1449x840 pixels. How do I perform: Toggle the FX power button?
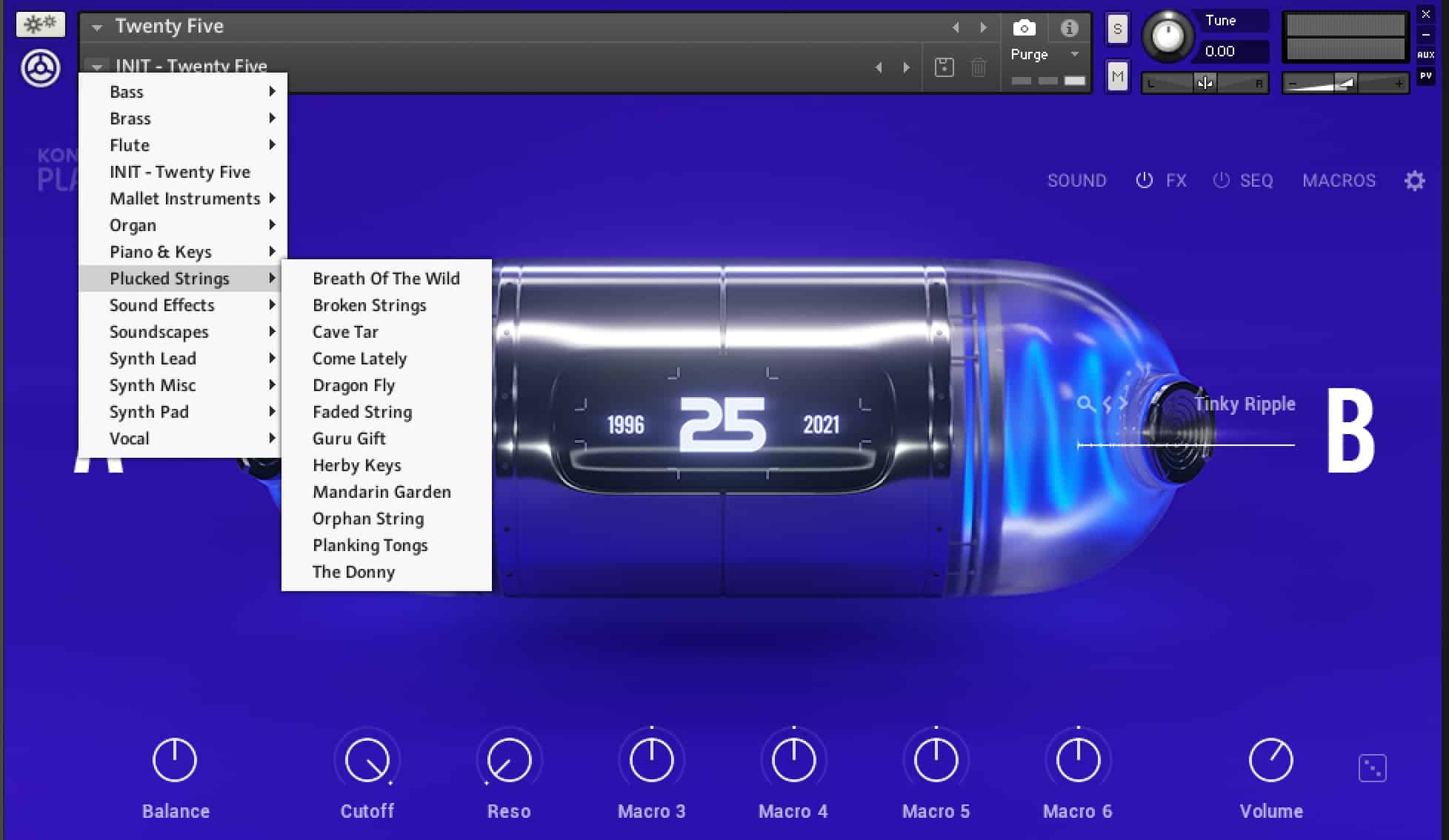(x=1144, y=180)
